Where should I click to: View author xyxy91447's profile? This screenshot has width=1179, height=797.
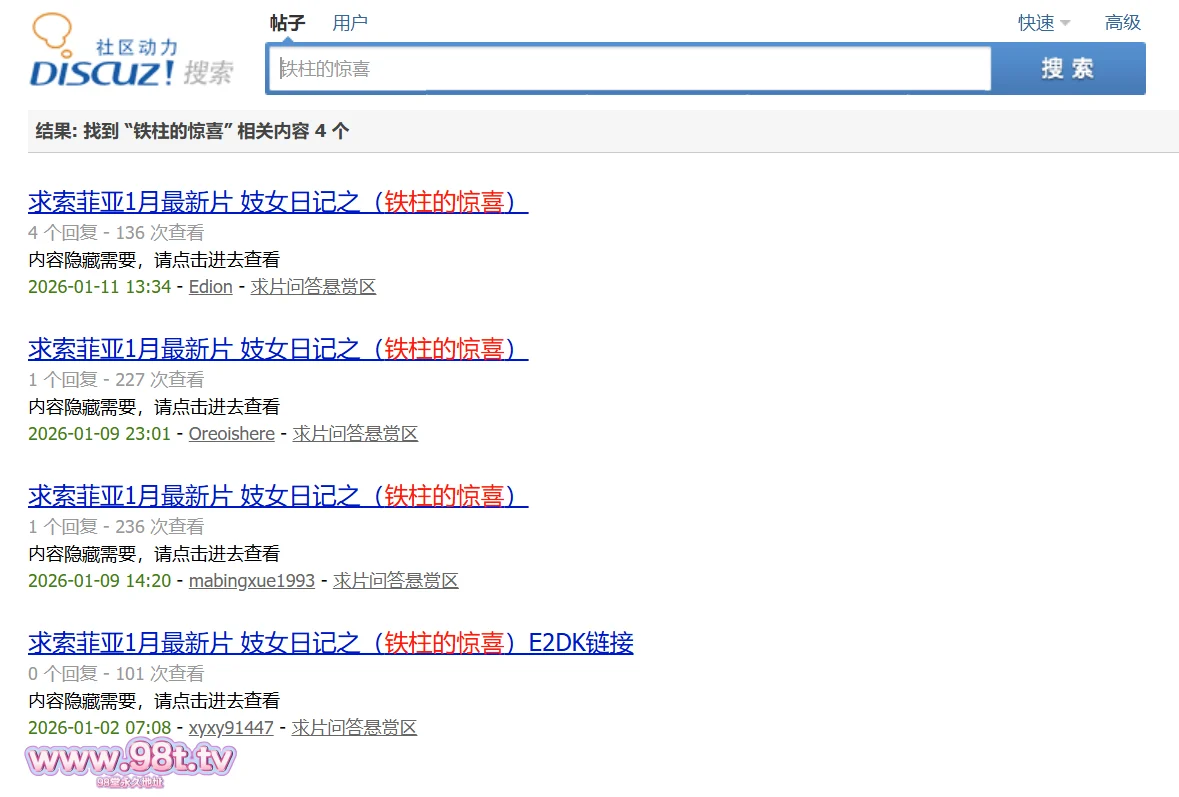[x=231, y=728]
